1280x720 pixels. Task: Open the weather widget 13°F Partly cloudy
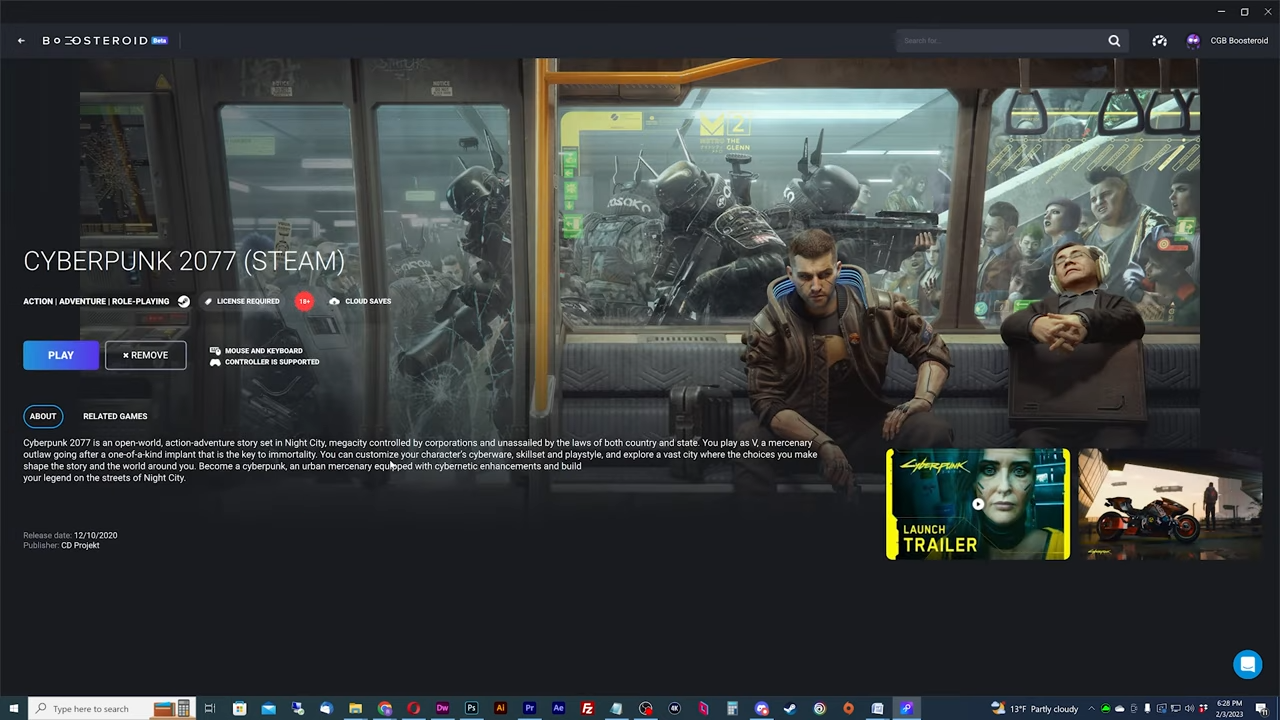click(x=1034, y=709)
